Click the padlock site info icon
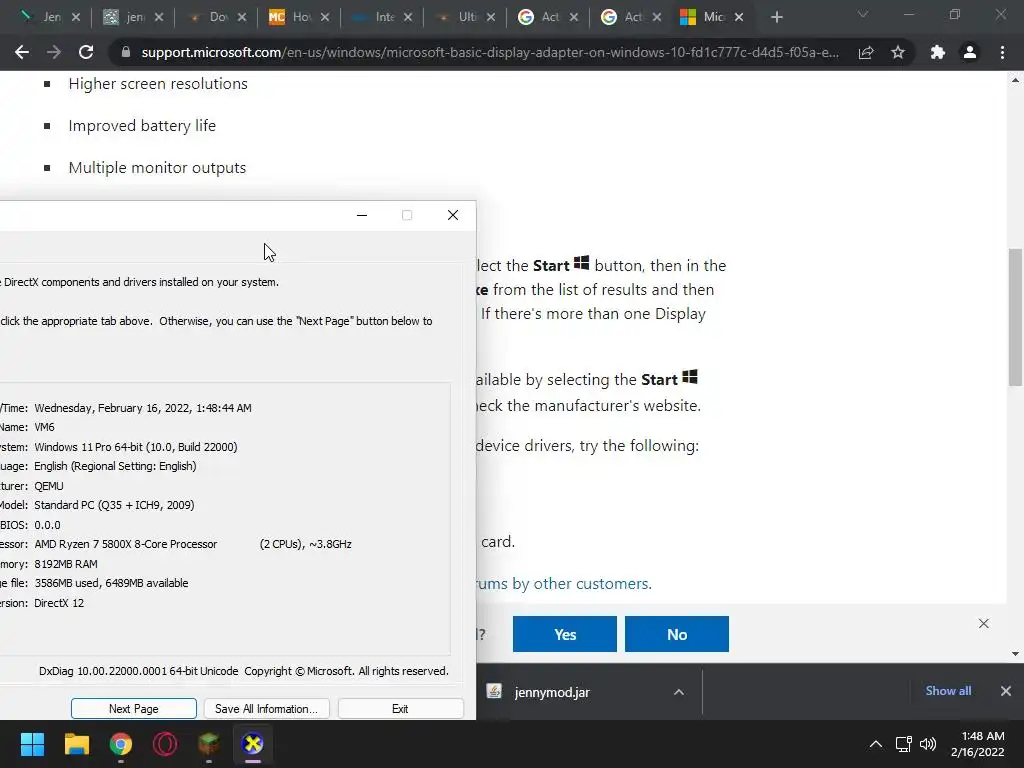This screenshot has width=1024, height=768. pos(125,52)
